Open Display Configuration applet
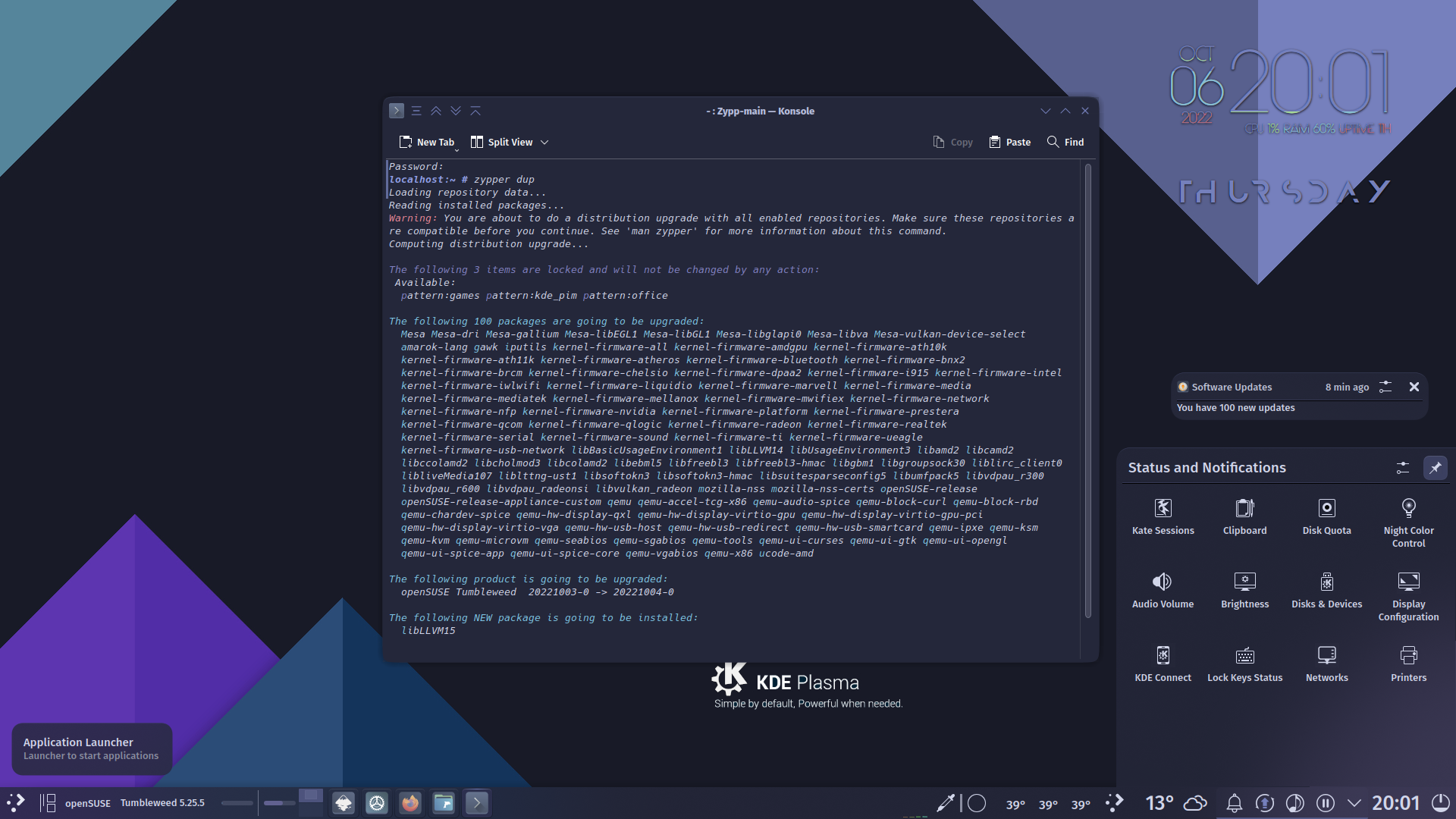 point(1408,596)
